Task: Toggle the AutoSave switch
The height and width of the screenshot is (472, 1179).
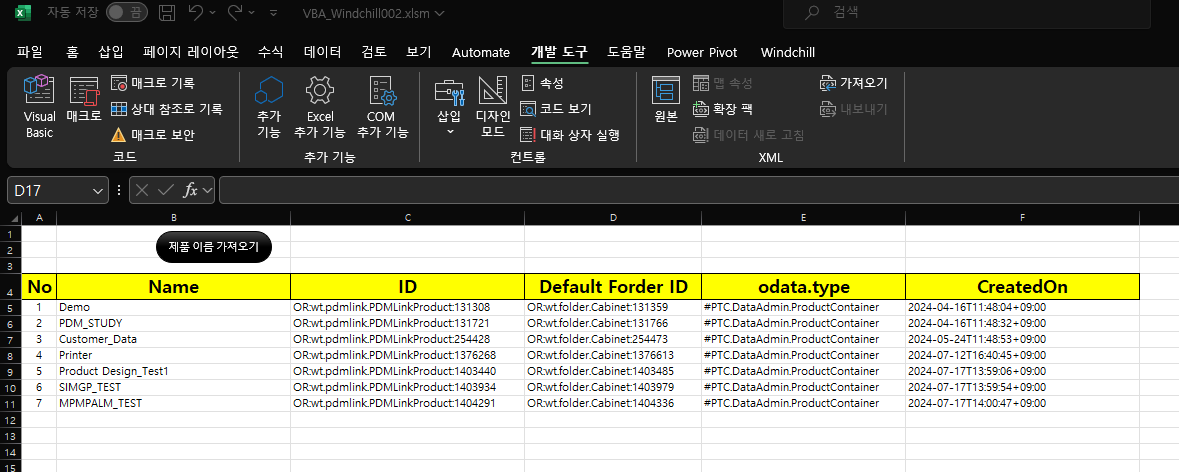Action: pos(126,13)
